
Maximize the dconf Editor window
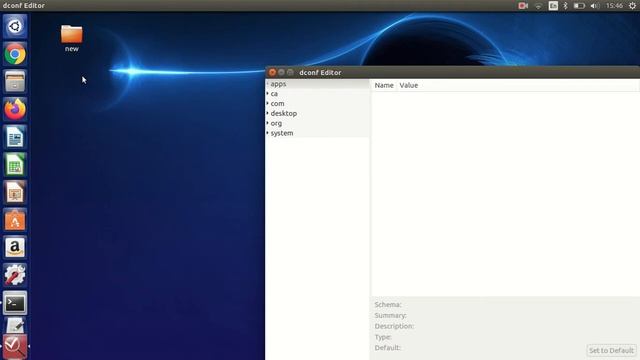pyautogui.click(x=290, y=72)
